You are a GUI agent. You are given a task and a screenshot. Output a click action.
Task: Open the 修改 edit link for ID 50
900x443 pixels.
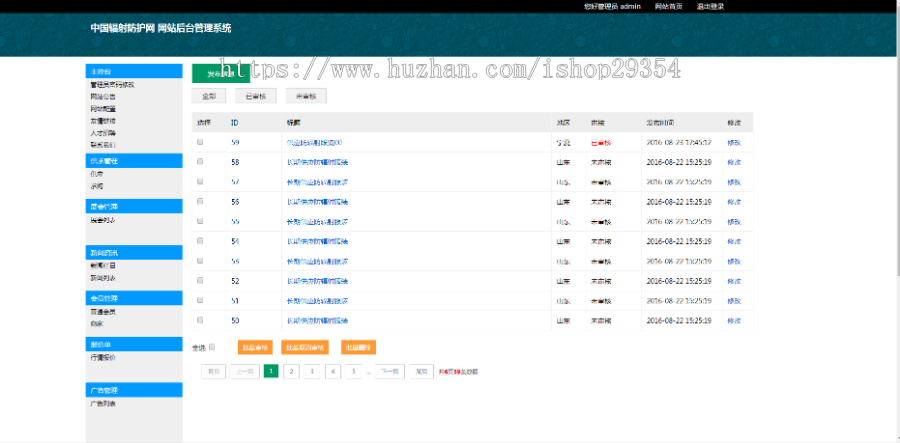(734, 321)
